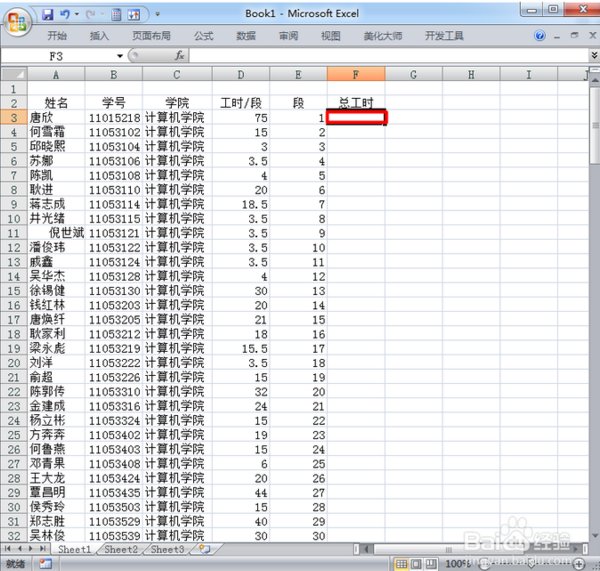Switch to Page Break Preview
Viewport: 600px width, 571px height.
430,564
